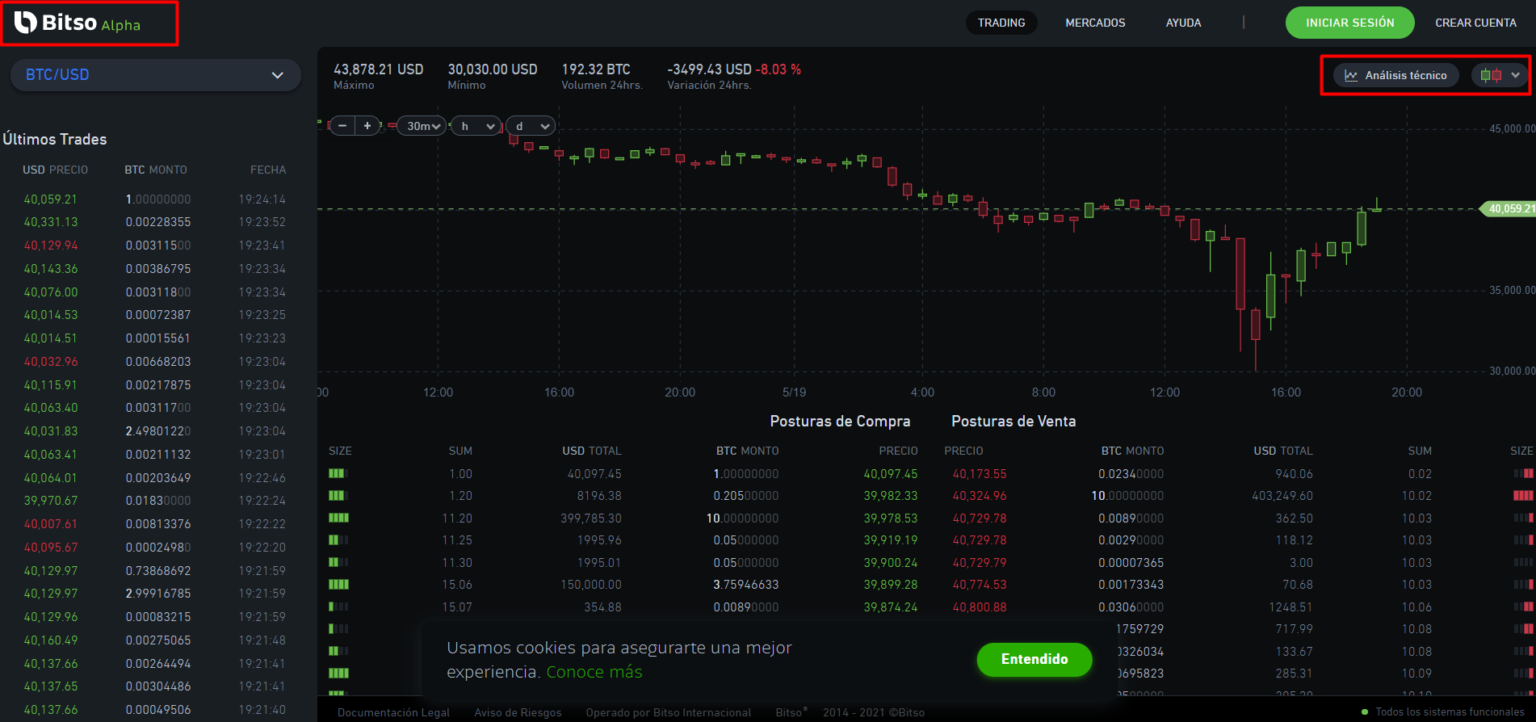
Task: Click buy order price 39,899.28
Action: (x=890, y=584)
